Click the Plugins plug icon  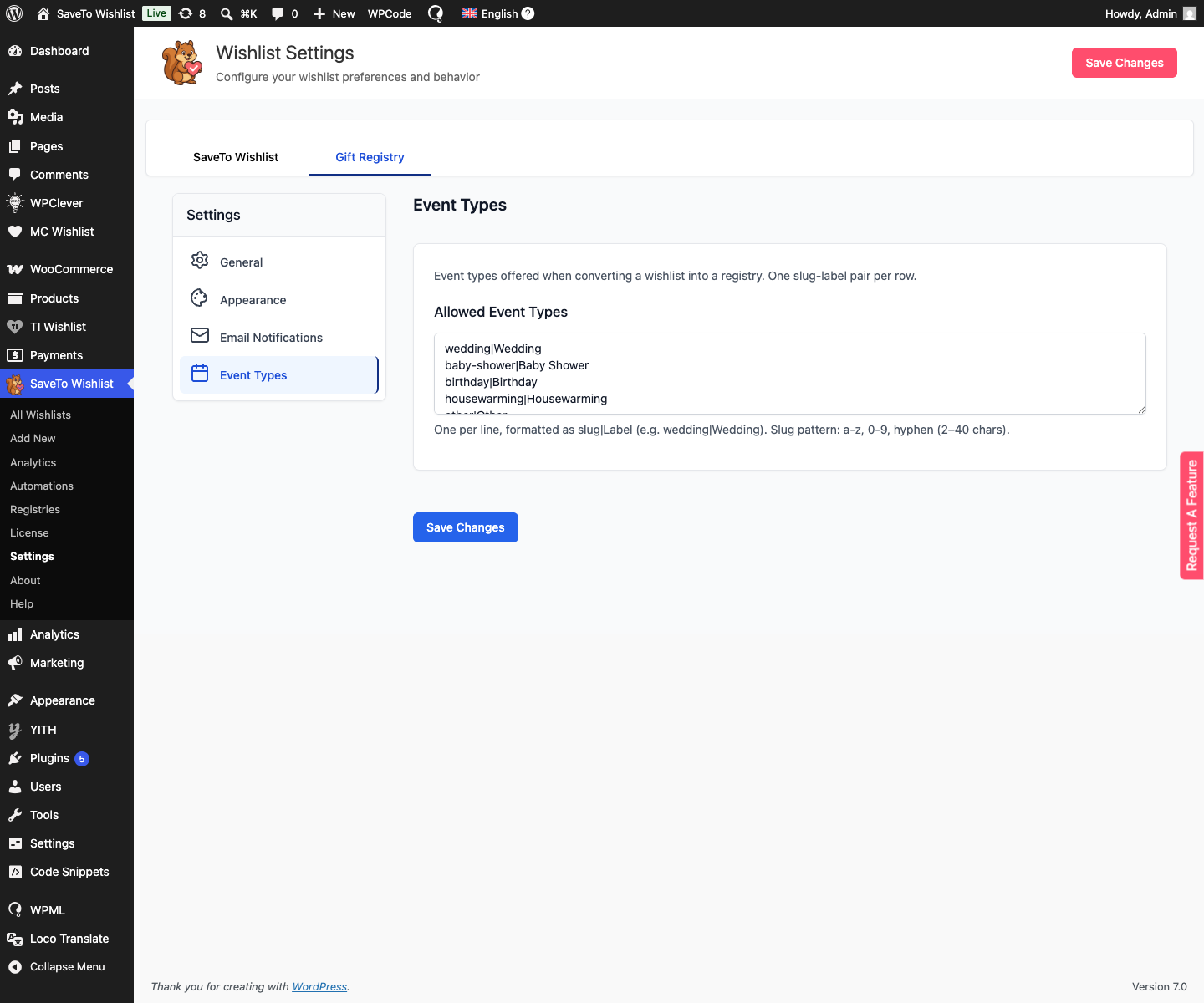[15, 758]
